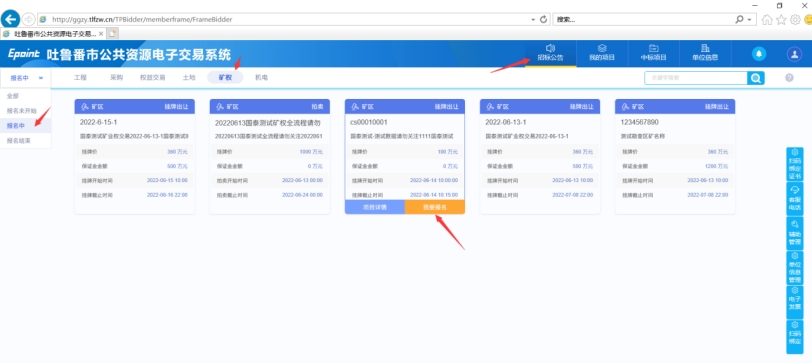Viewport: 812px width, 363px height.
Task: Click the 2022-06-14 10:00:00 start time
Action: tap(434, 180)
